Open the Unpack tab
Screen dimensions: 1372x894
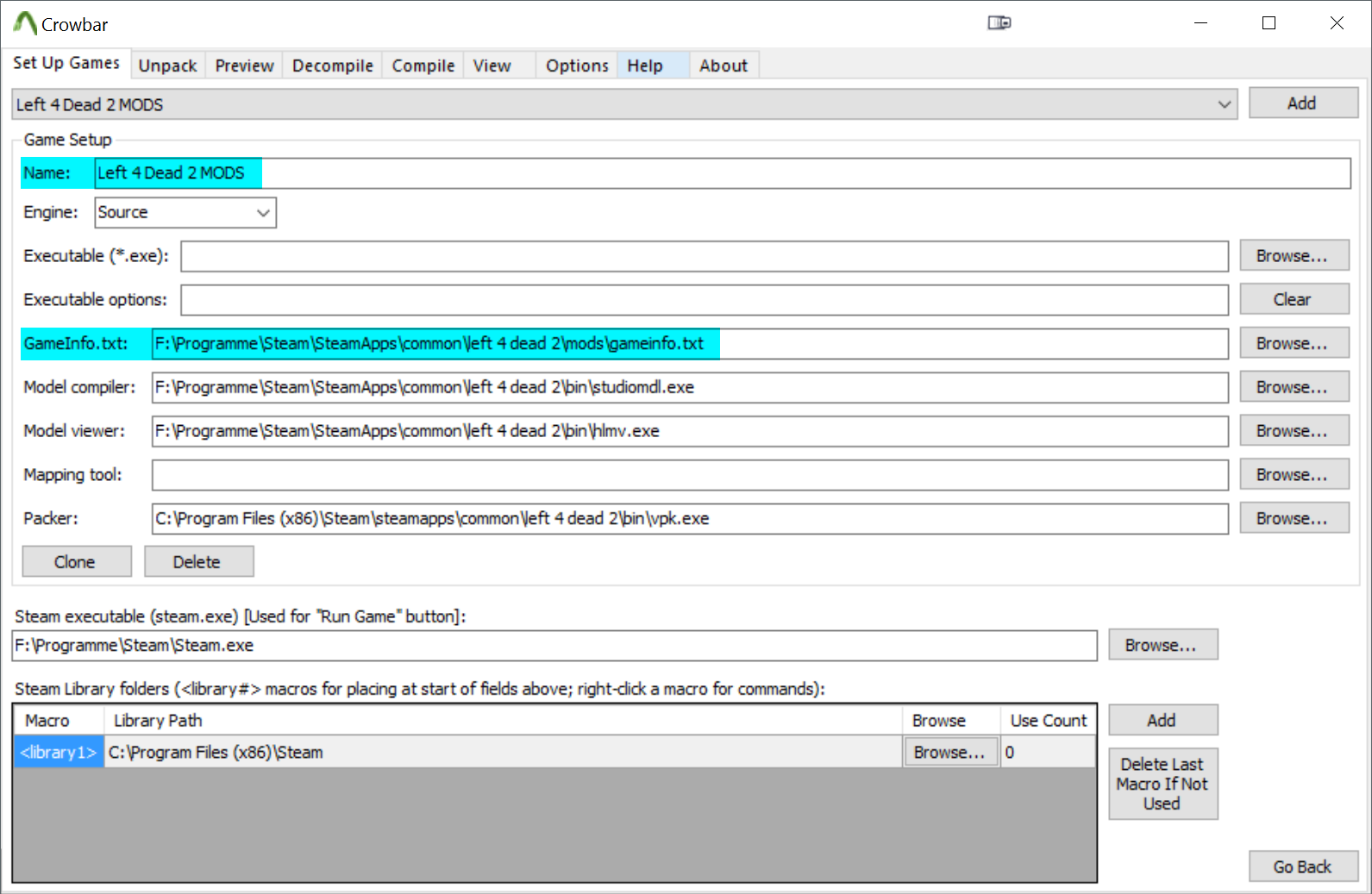(x=168, y=66)
